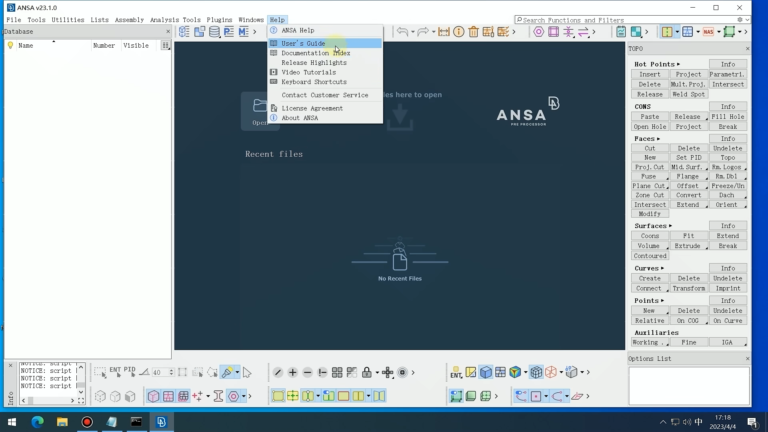
Task: Select the ENT pick mode icon
Action: click(115, 371)
